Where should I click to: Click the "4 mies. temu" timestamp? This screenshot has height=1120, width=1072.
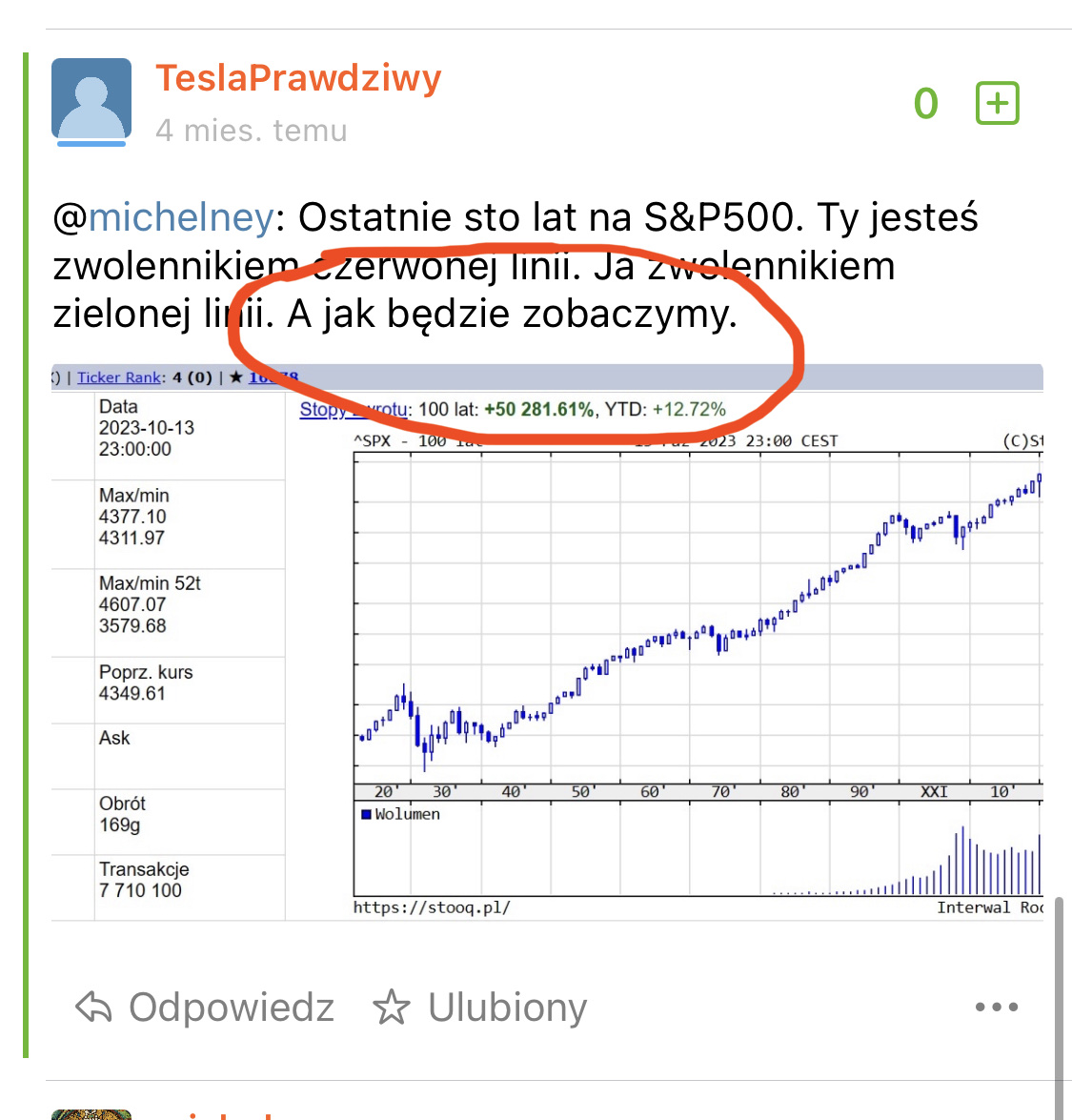coord(252,131)
